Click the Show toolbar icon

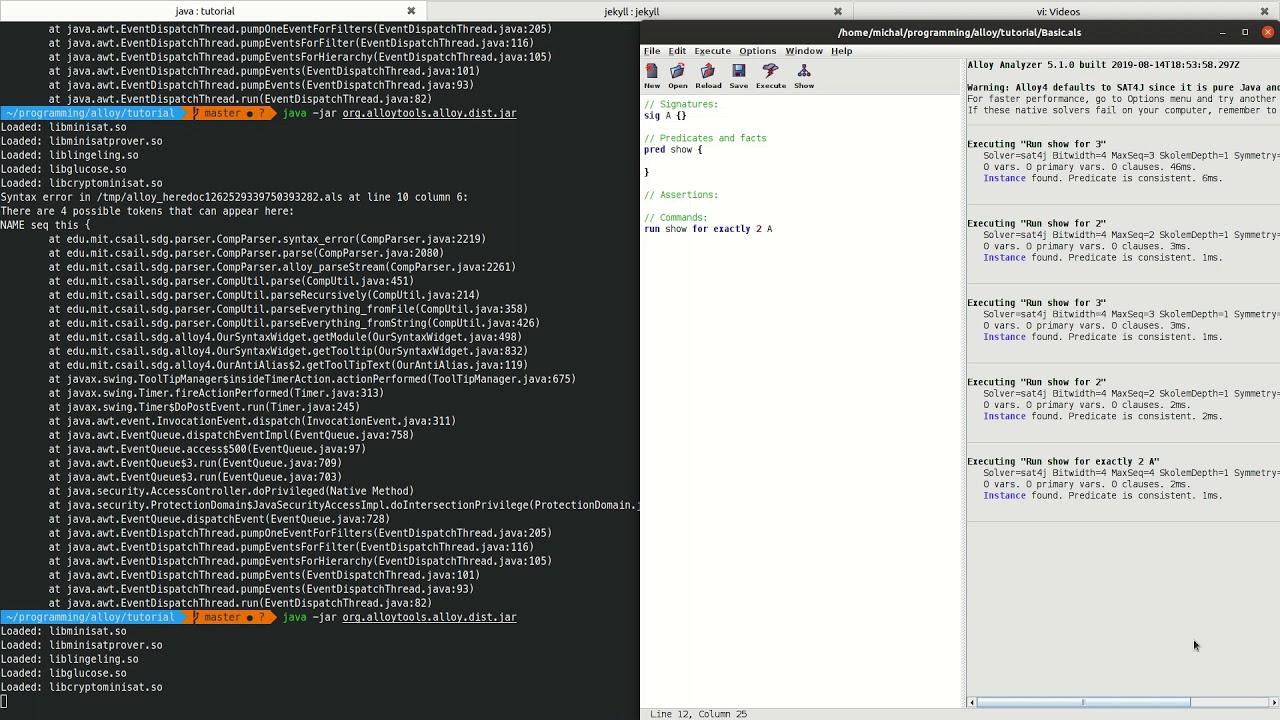[804, 76]
